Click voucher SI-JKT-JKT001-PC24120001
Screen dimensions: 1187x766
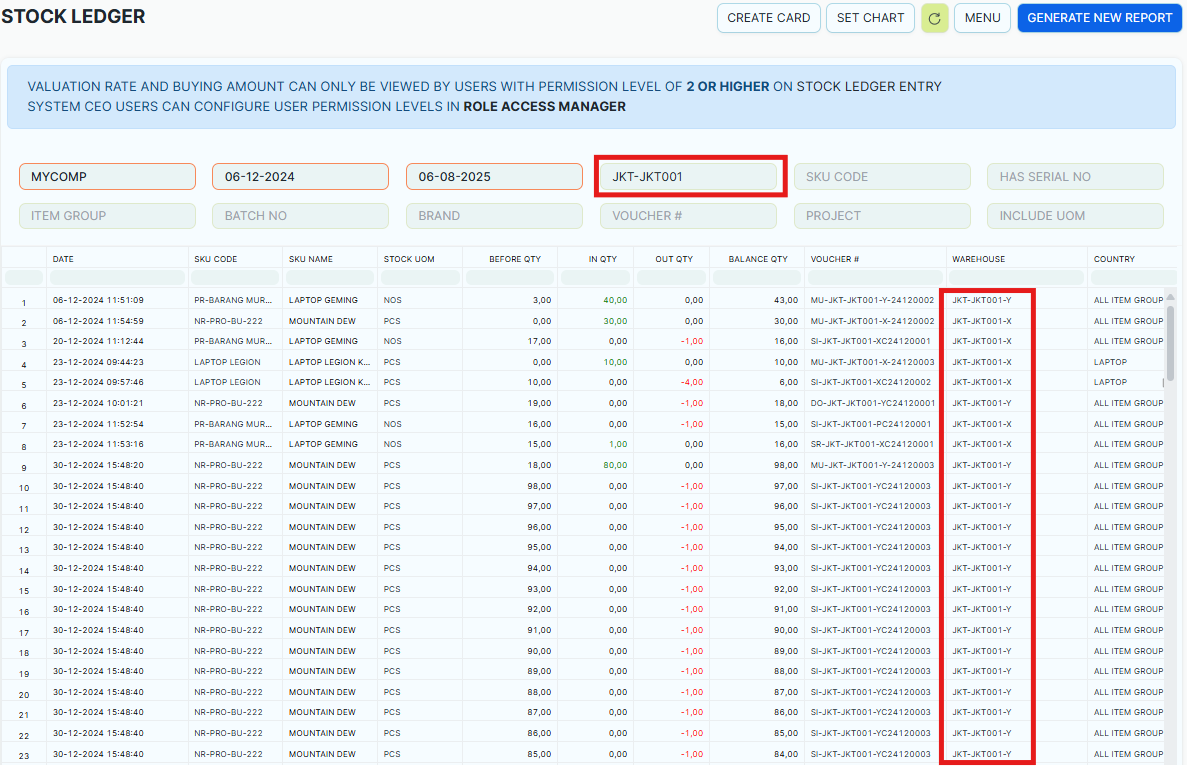pyautogui.click(x=871, y=424)
